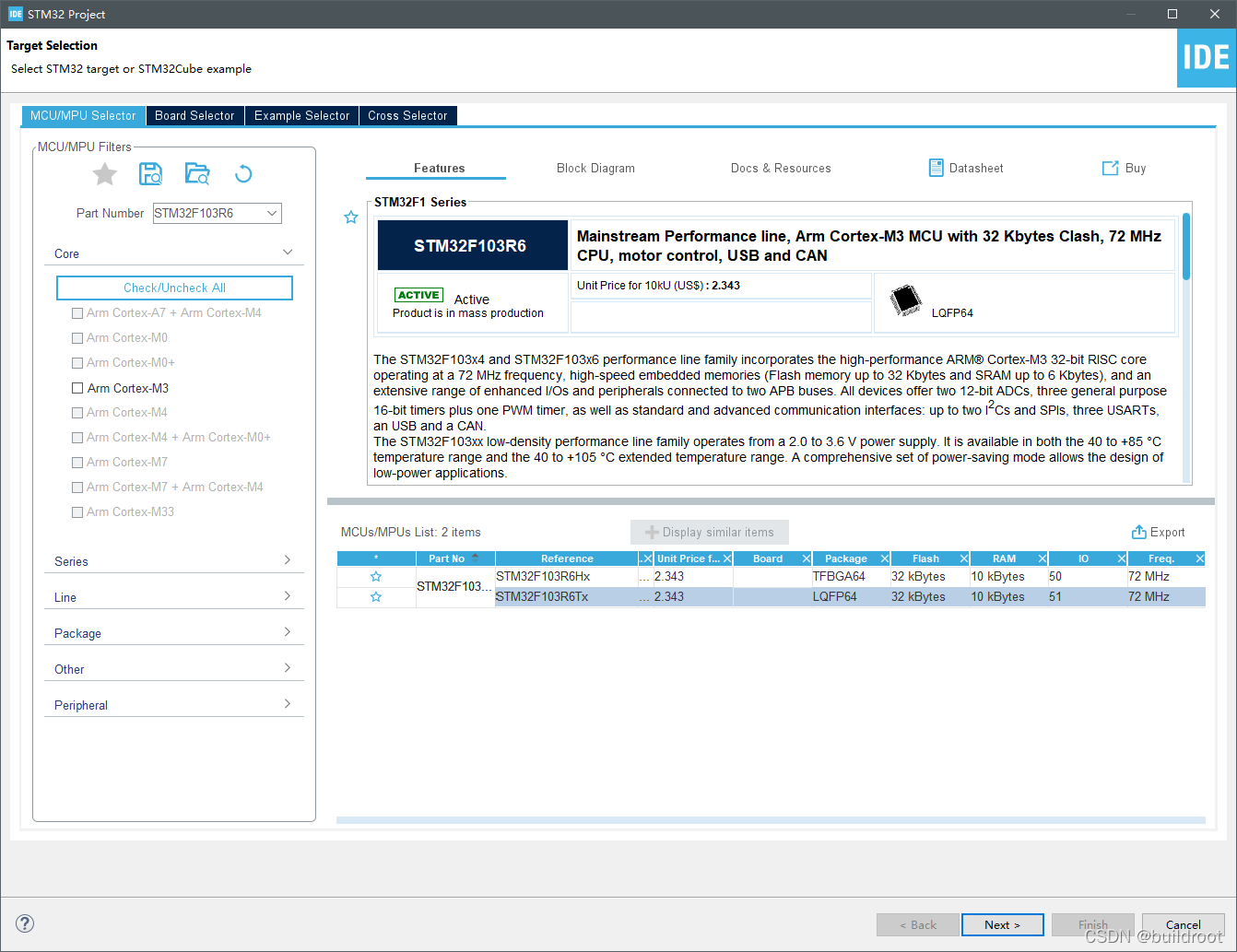
Task: Select the Features tab
Action: click(x=439, y=168)
